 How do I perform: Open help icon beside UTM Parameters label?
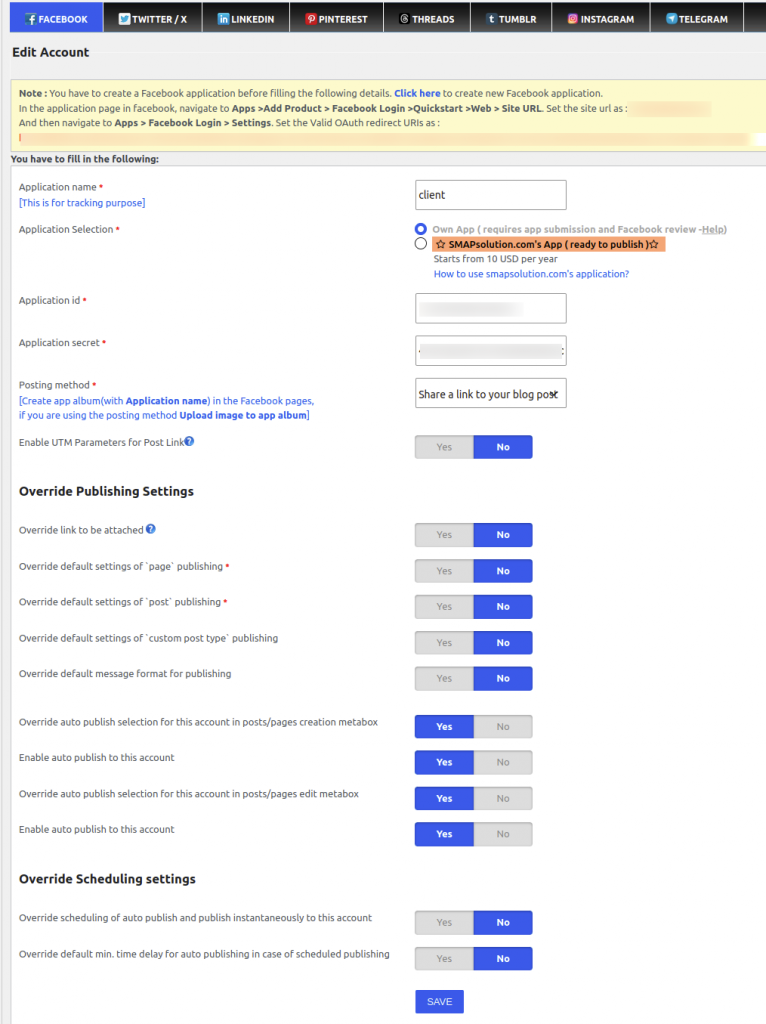pyautogui.click(x=189, y=441)
